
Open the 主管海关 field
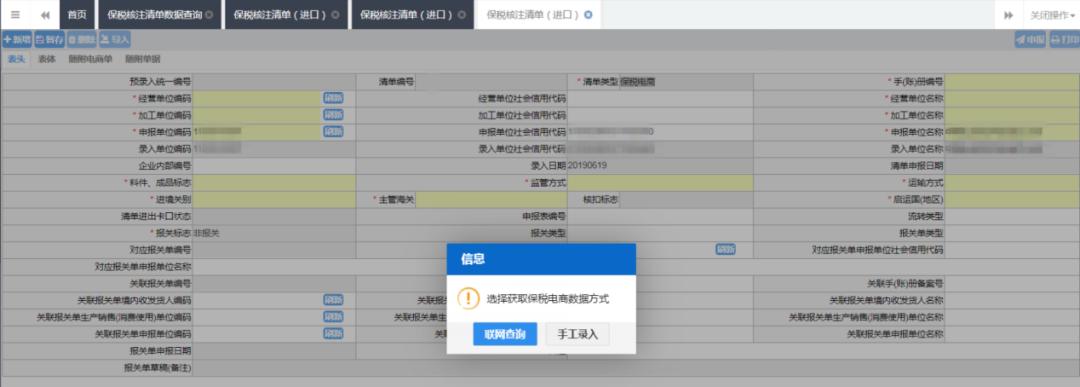click(492, 200)
